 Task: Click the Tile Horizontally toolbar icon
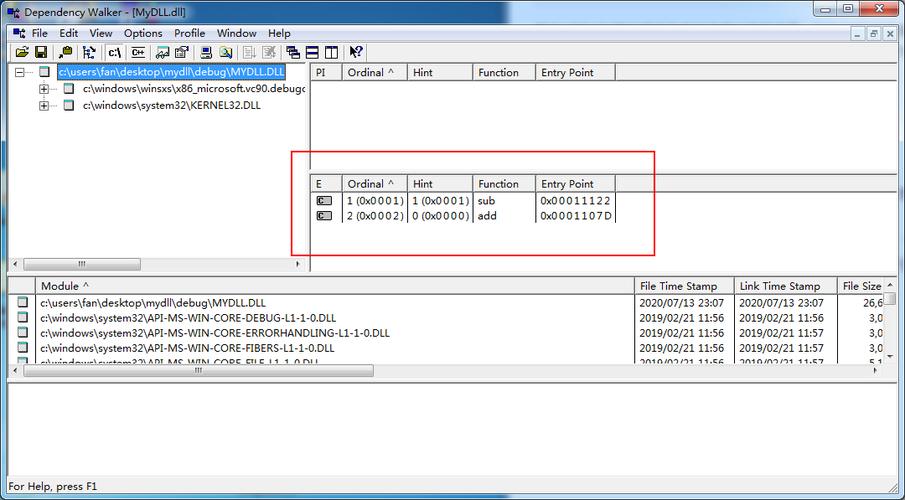click(x=312, y=53)
